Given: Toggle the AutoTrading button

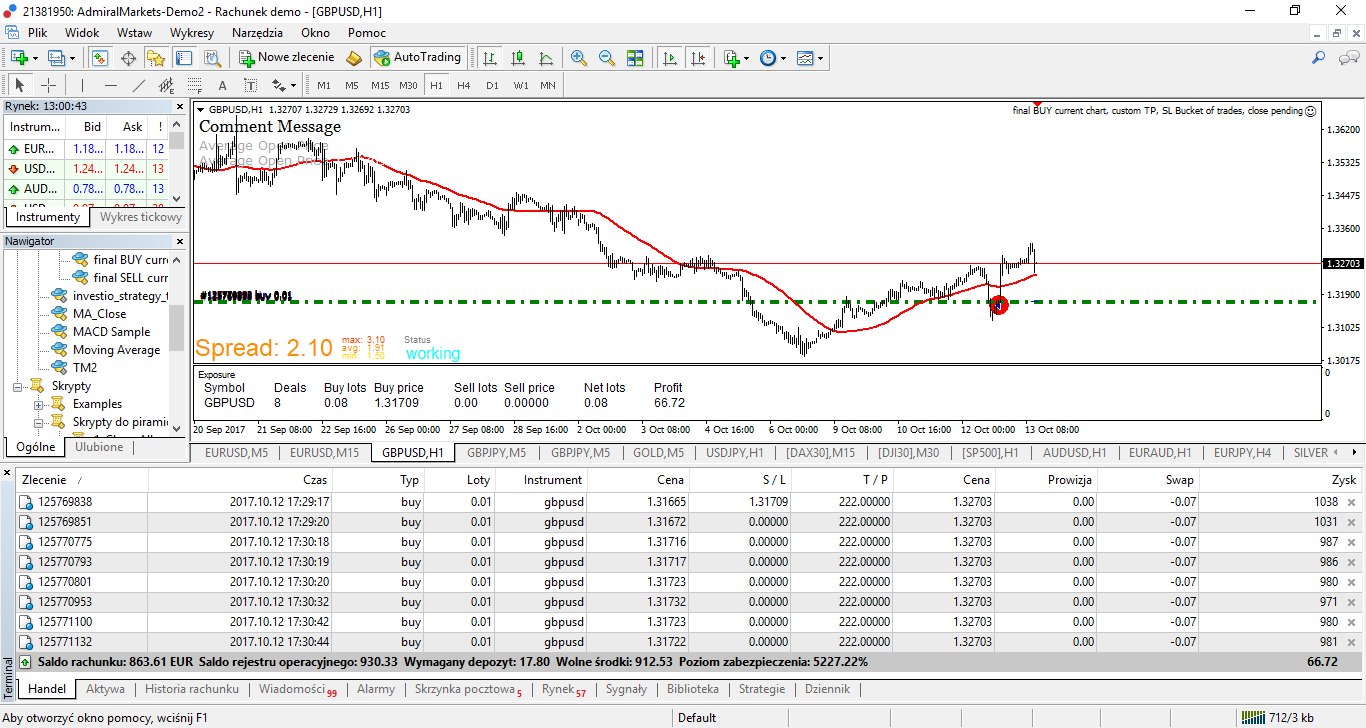Looking at the screenshot, I should click(x=417, y=58).
